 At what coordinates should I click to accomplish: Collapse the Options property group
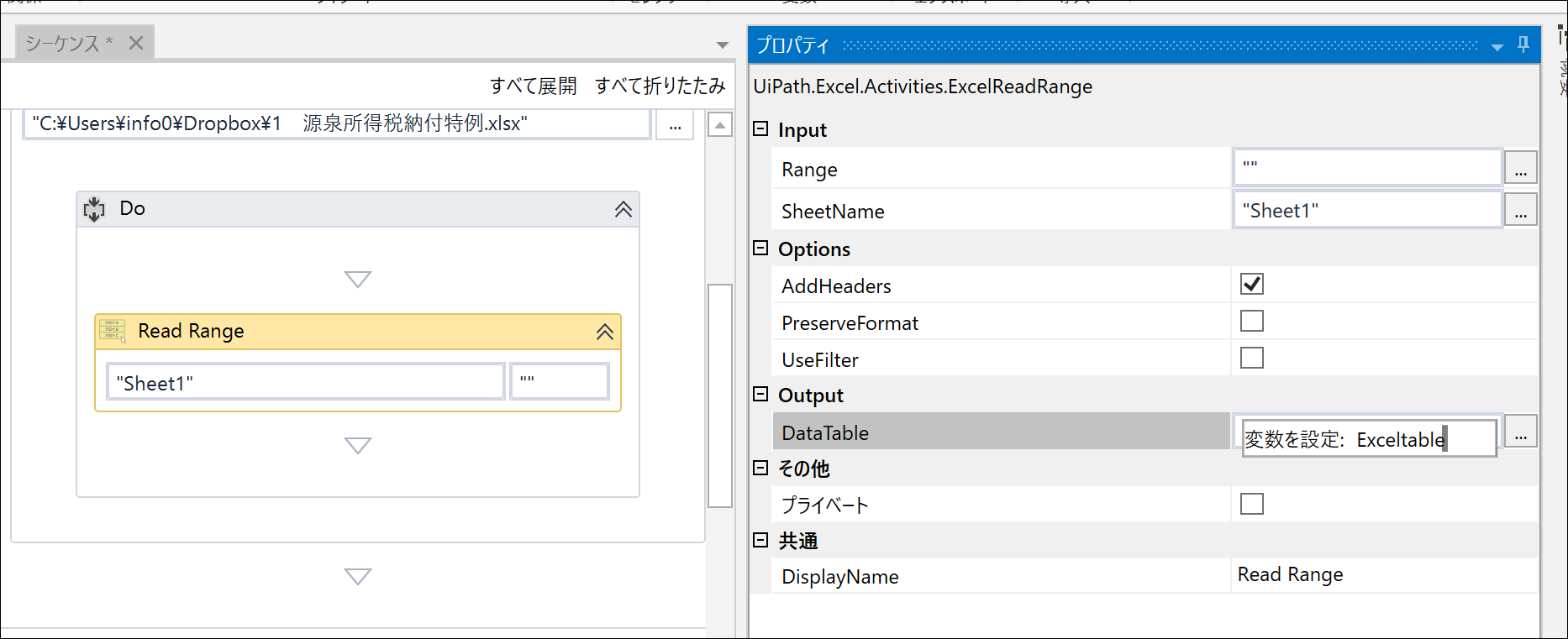point(760,249)
